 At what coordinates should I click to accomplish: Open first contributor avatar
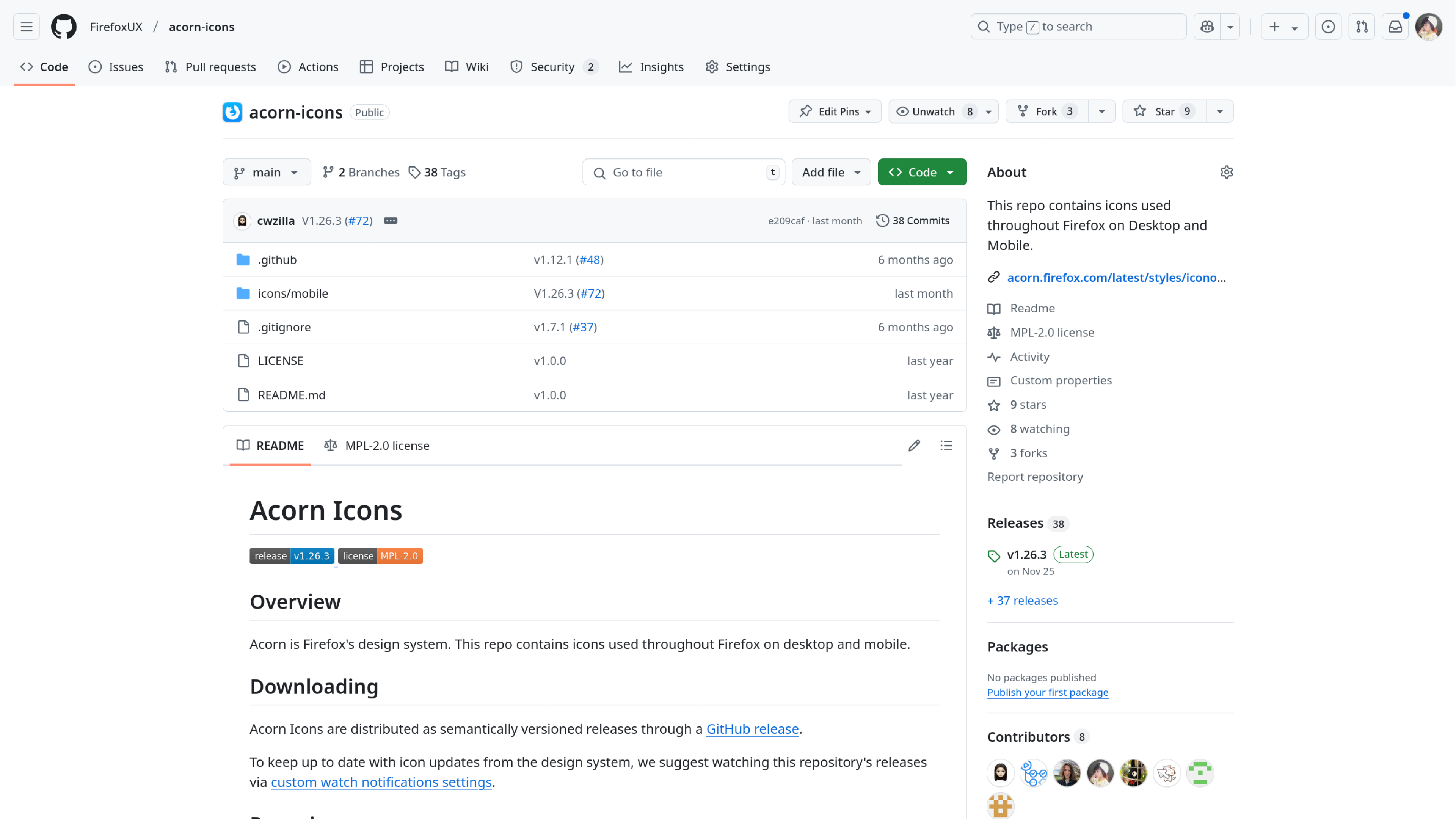click(x=1001, y=773)
